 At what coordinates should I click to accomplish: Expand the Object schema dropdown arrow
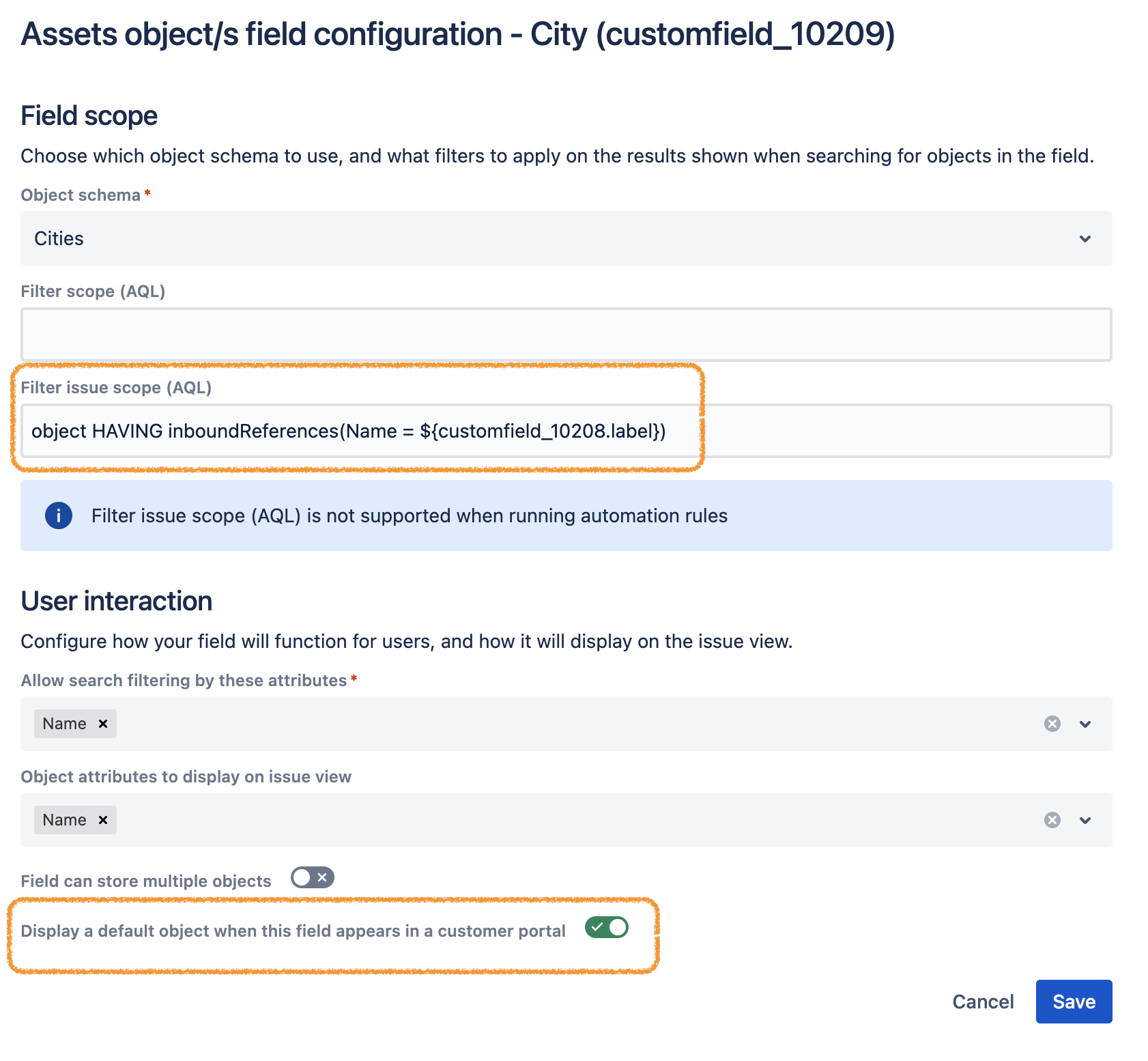click(1085, 239)
